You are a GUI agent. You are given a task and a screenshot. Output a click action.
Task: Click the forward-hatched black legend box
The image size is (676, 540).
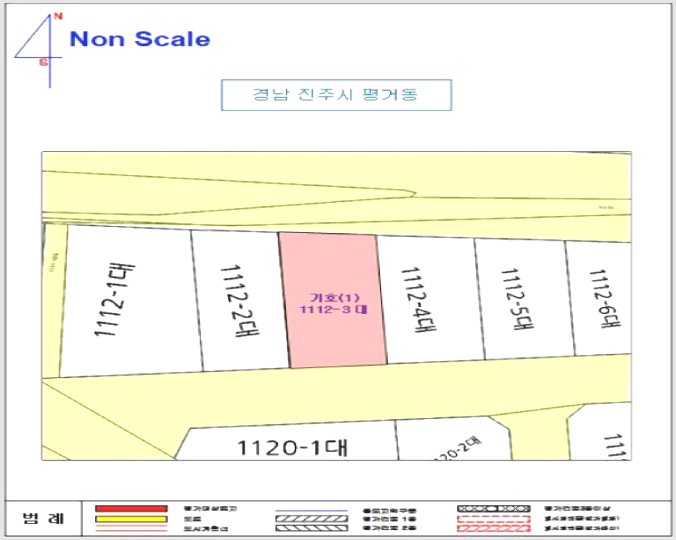[311, 518]
